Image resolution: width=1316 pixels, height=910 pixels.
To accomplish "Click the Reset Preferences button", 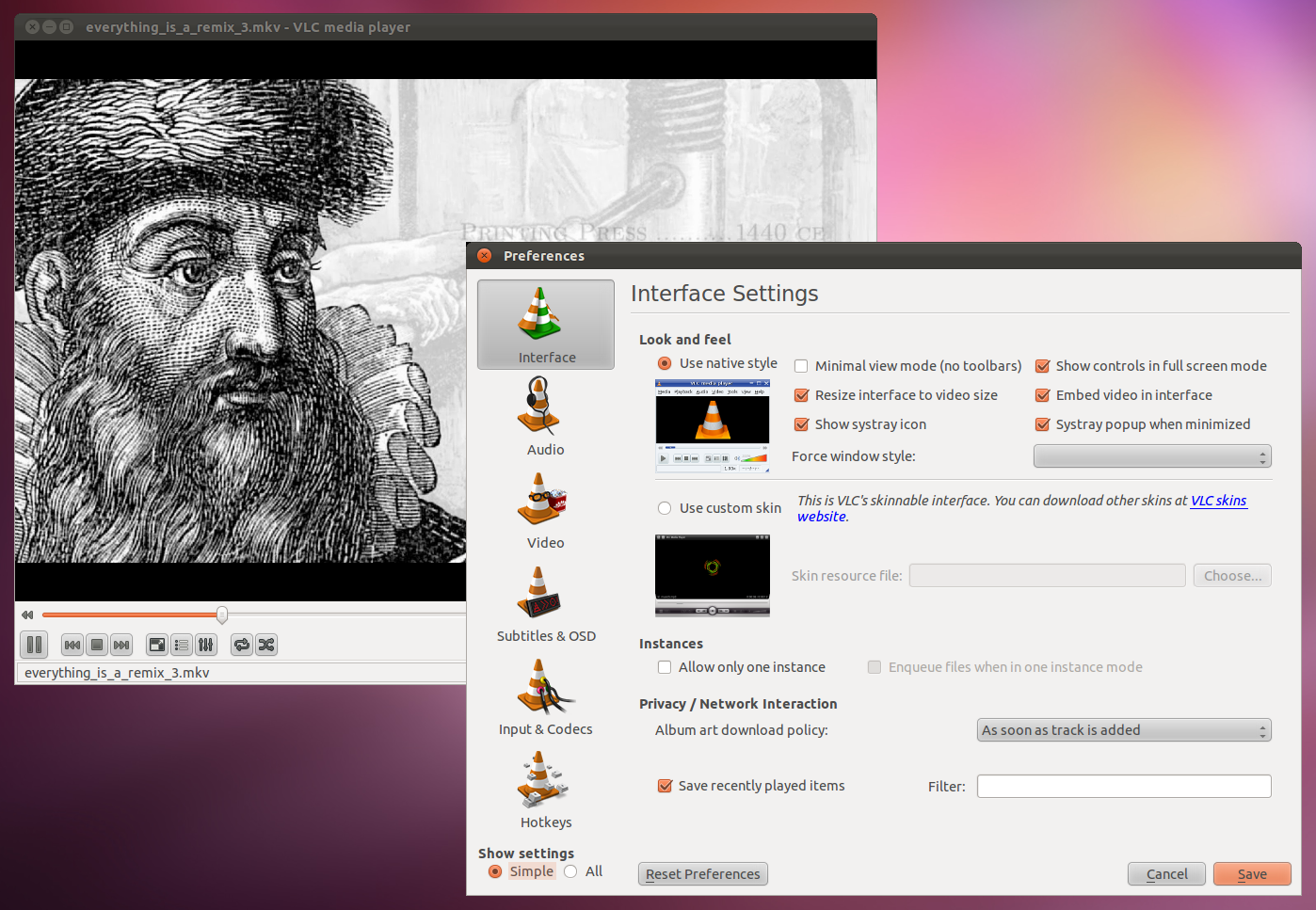I will click(x=703, y=874).
